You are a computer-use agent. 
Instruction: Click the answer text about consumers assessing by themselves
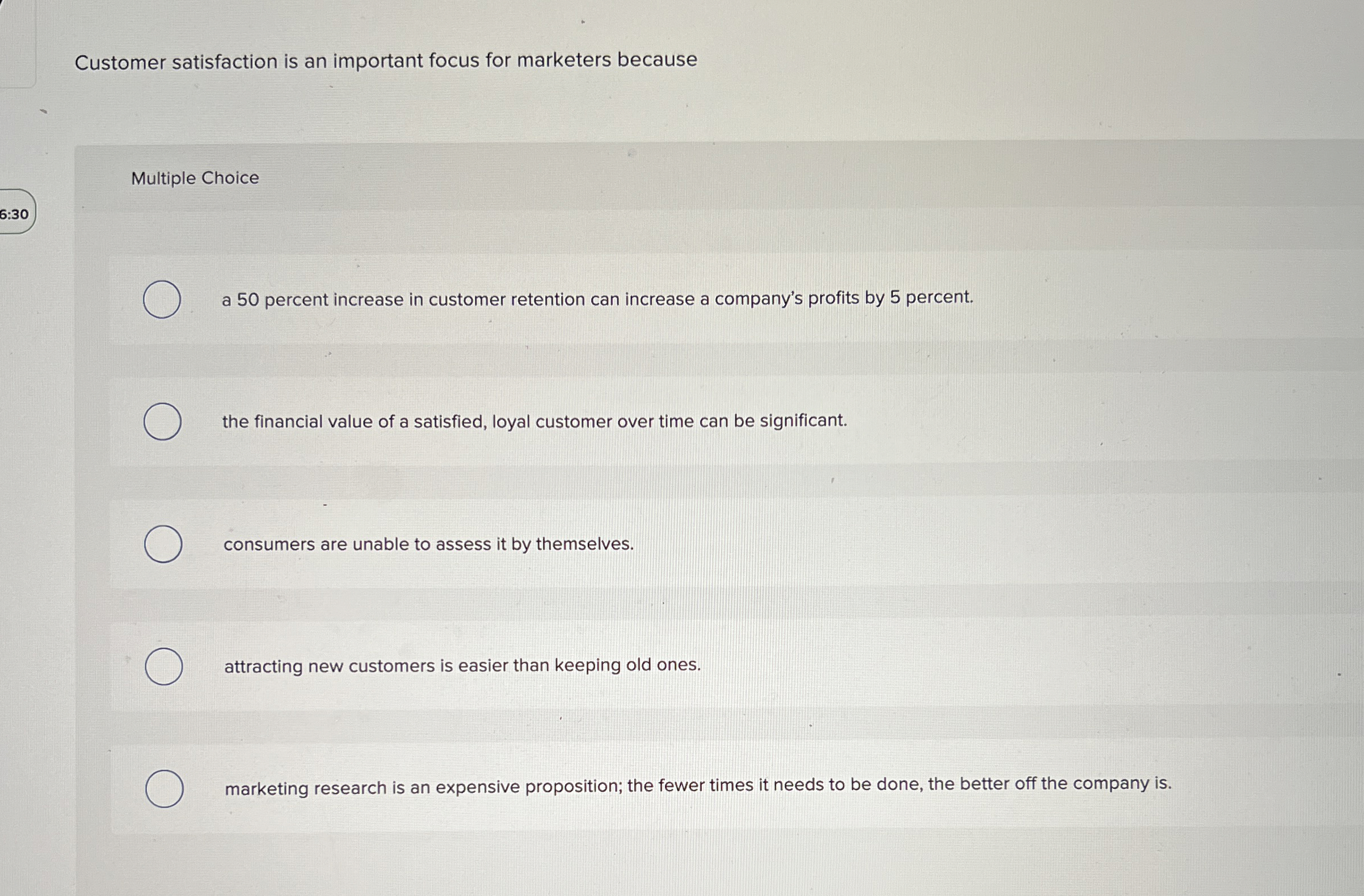[x=428, y=544]
